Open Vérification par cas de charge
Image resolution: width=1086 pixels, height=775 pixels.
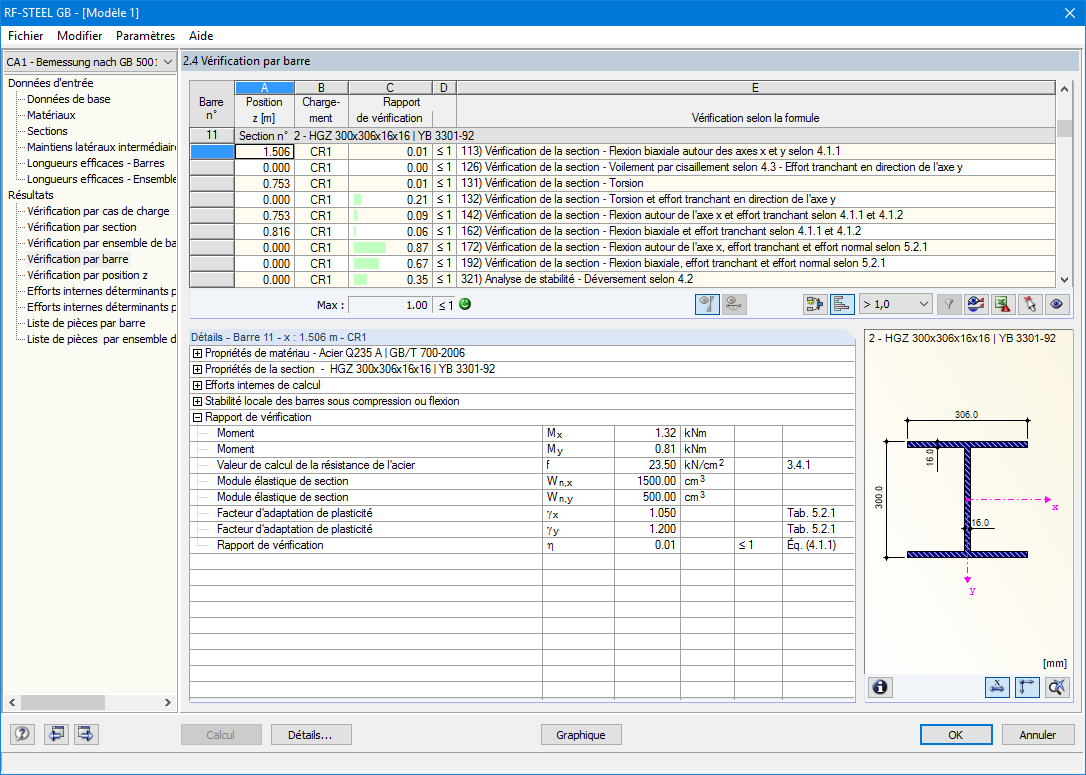(98, 211)
